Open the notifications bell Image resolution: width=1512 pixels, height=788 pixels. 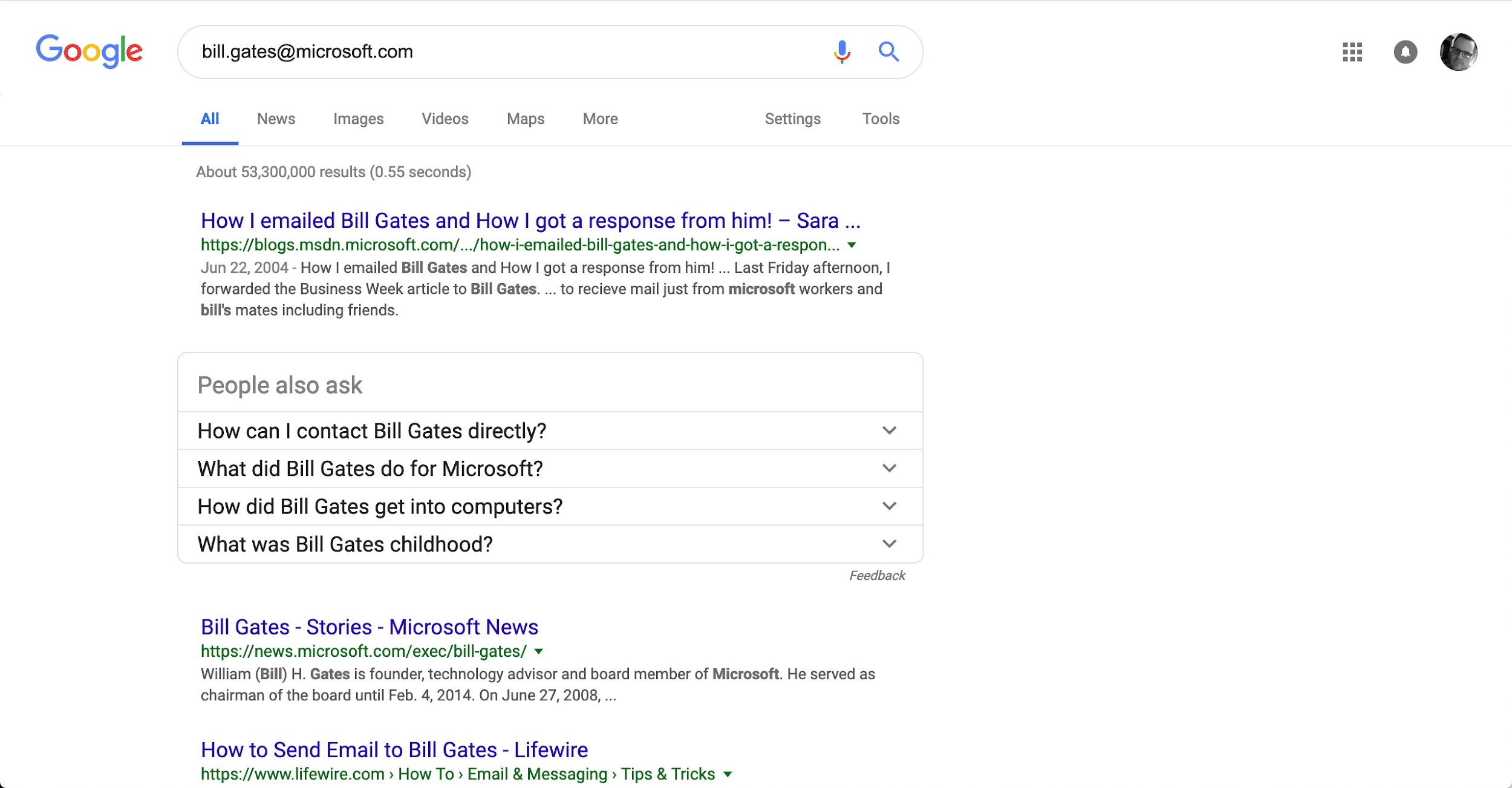(1406, 52)
